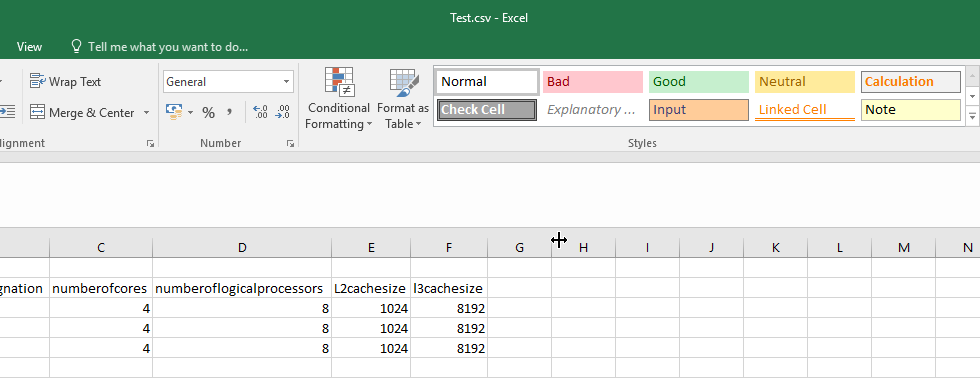Select column K header
Image resolution: width=980 pixels, height=378 pixels.
coord(776,247)
